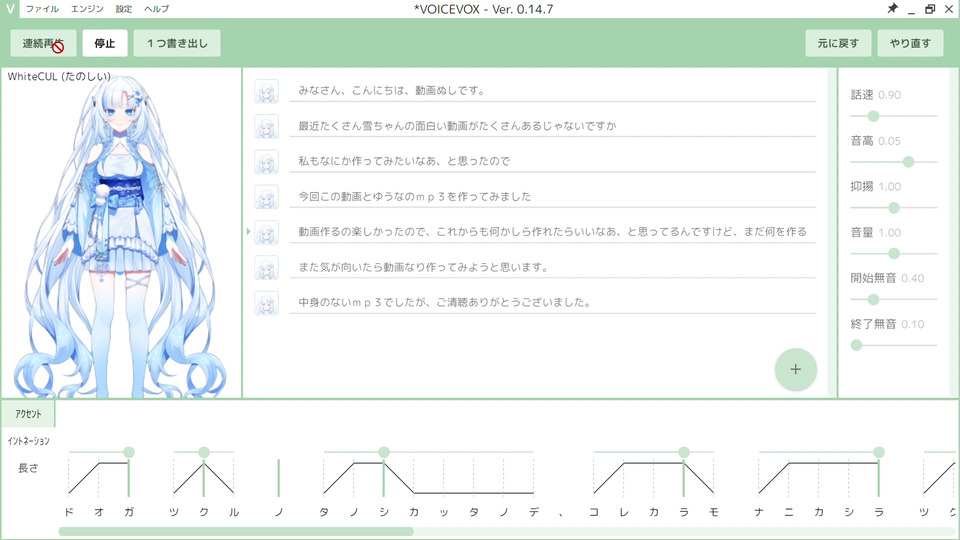Add a new text line with plus button
Image resolution: width=960 pixels, height=540 pixels.
tap(795, 369)
